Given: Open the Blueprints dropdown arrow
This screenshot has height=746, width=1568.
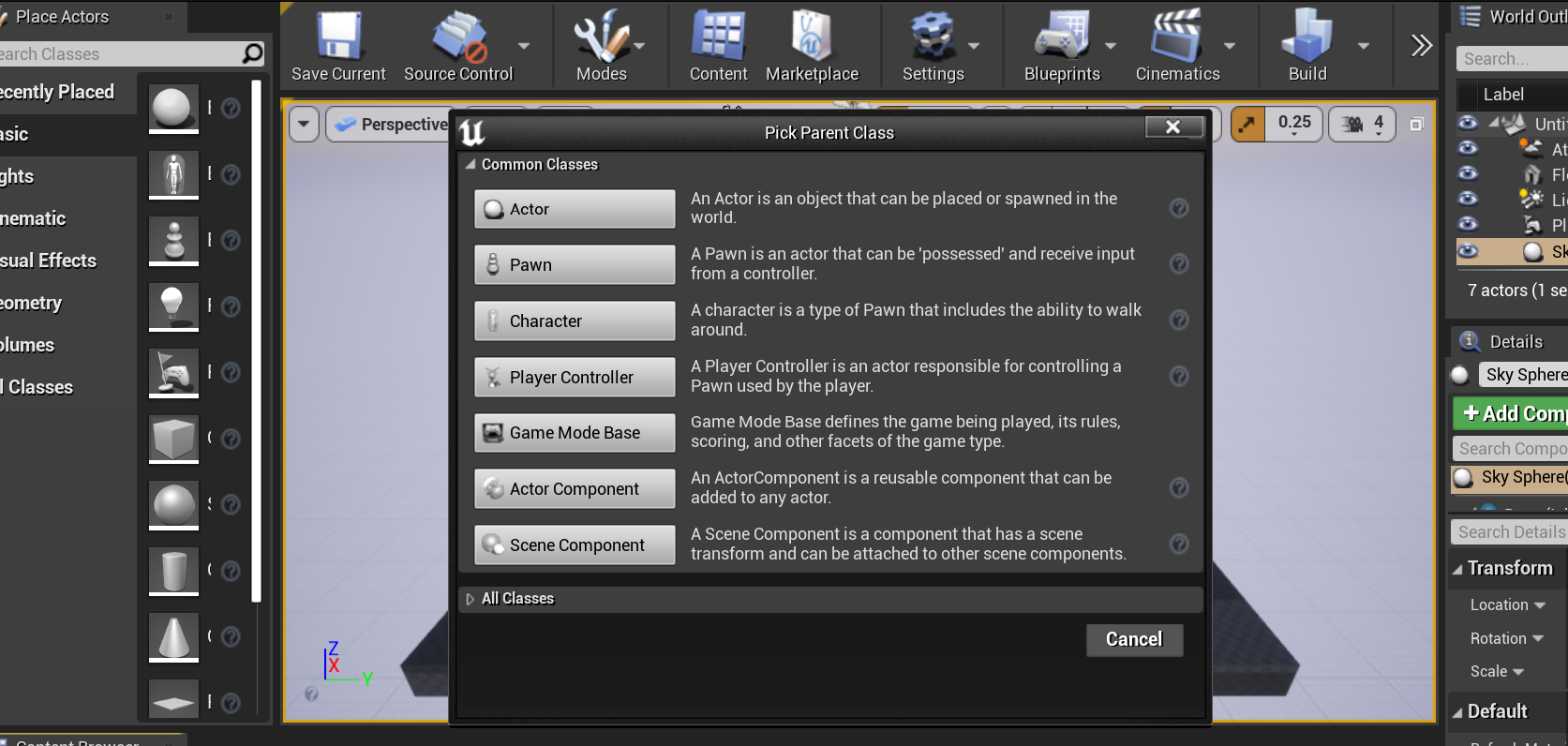Looking at the screenshot, I should click(1111, 45).
